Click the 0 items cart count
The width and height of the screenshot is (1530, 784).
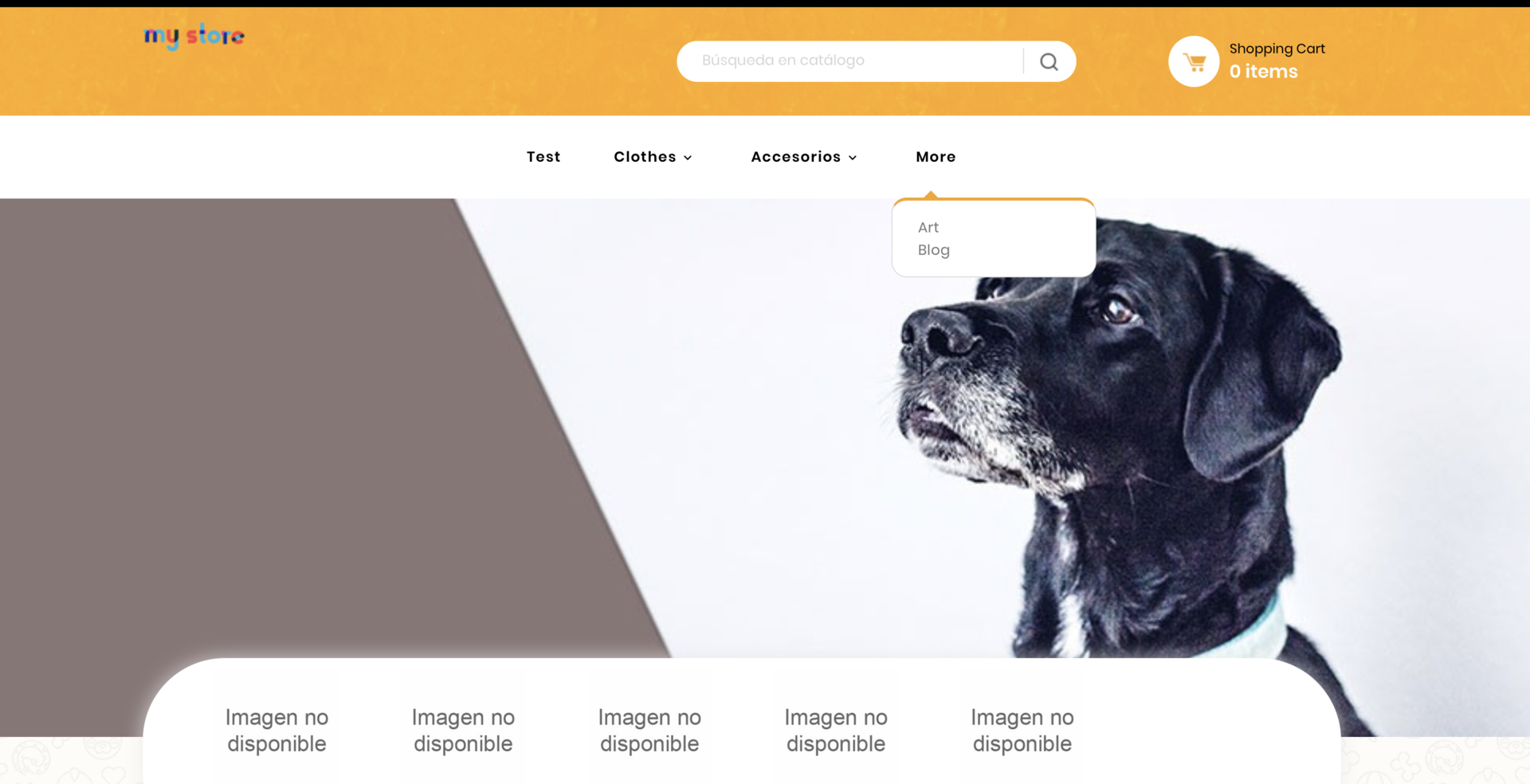(x=1263, y=72)
